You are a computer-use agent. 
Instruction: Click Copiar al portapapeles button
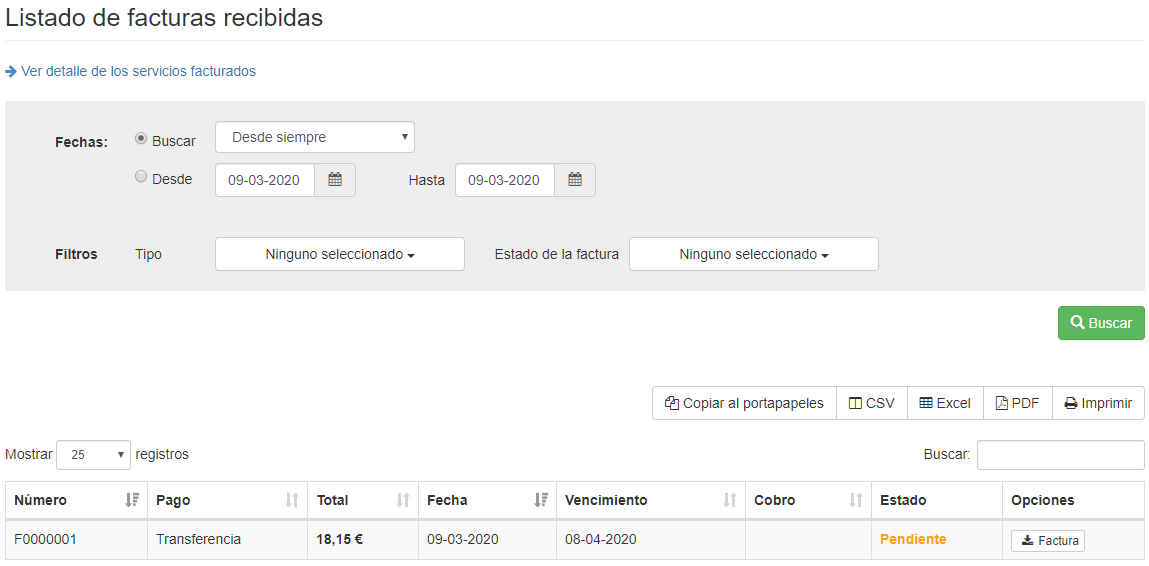point(744,403)
